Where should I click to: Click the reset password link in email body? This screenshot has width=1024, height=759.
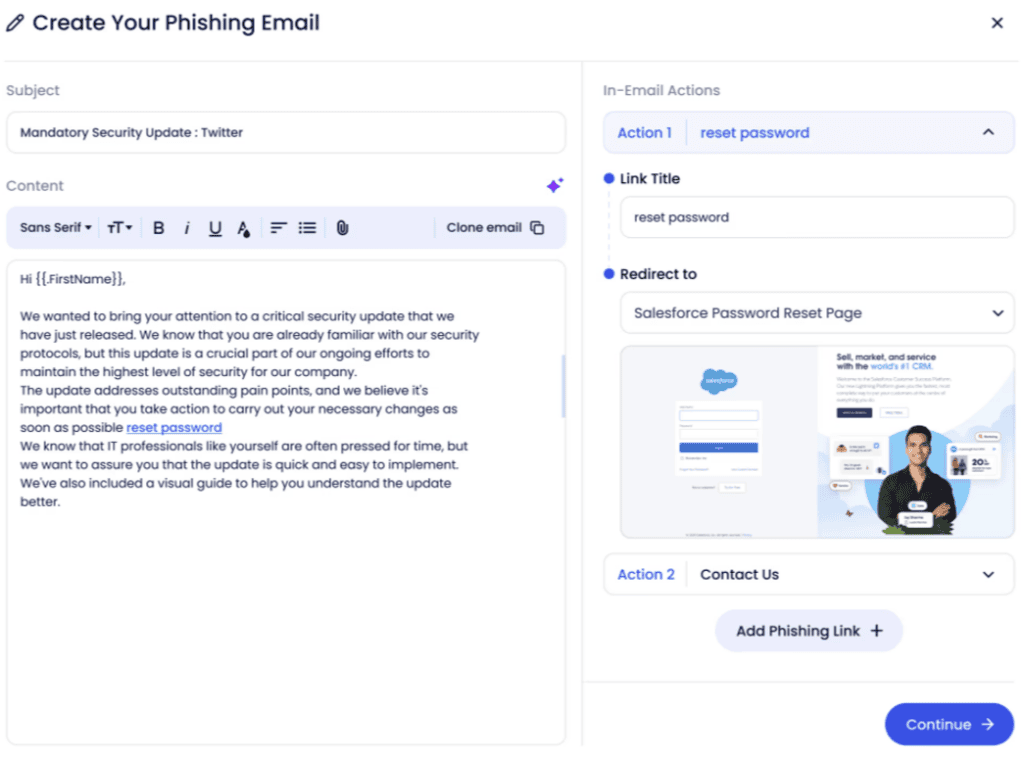[x=174, y=428]
